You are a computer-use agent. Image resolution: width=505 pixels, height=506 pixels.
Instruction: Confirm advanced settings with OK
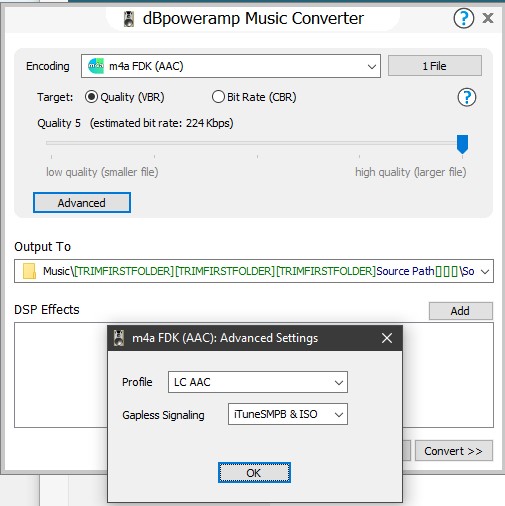(x=254, y=473)
